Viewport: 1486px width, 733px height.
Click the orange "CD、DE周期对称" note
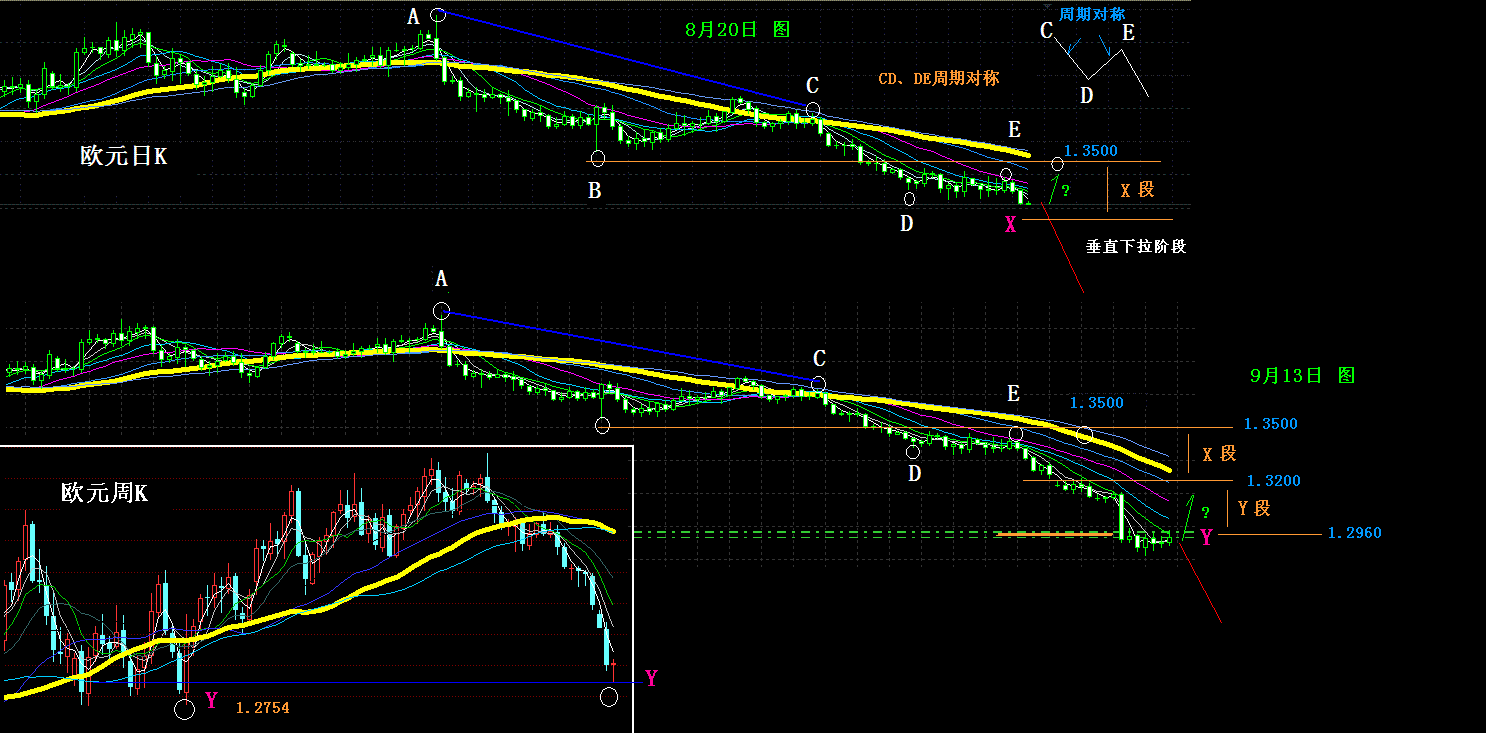938,78
